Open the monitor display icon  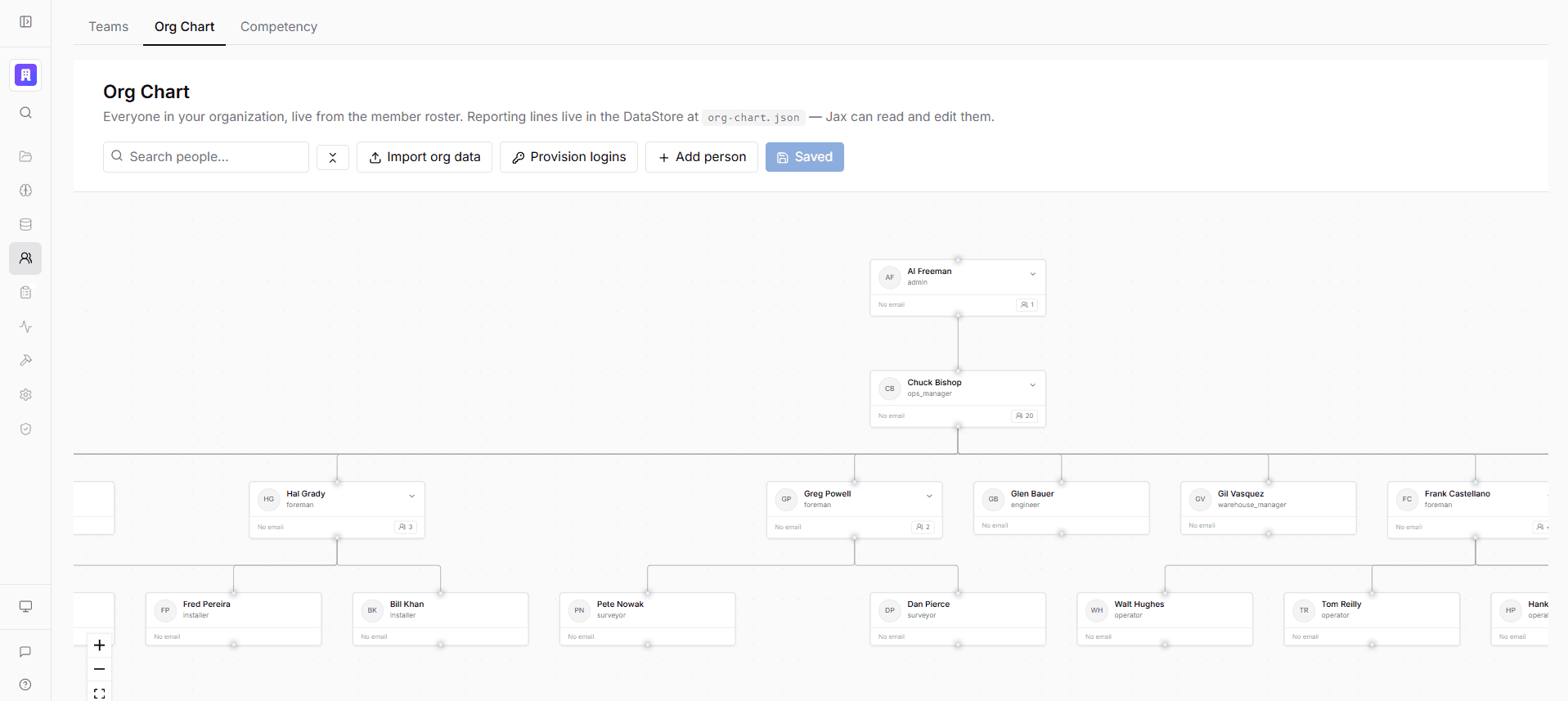pos(25,607)
